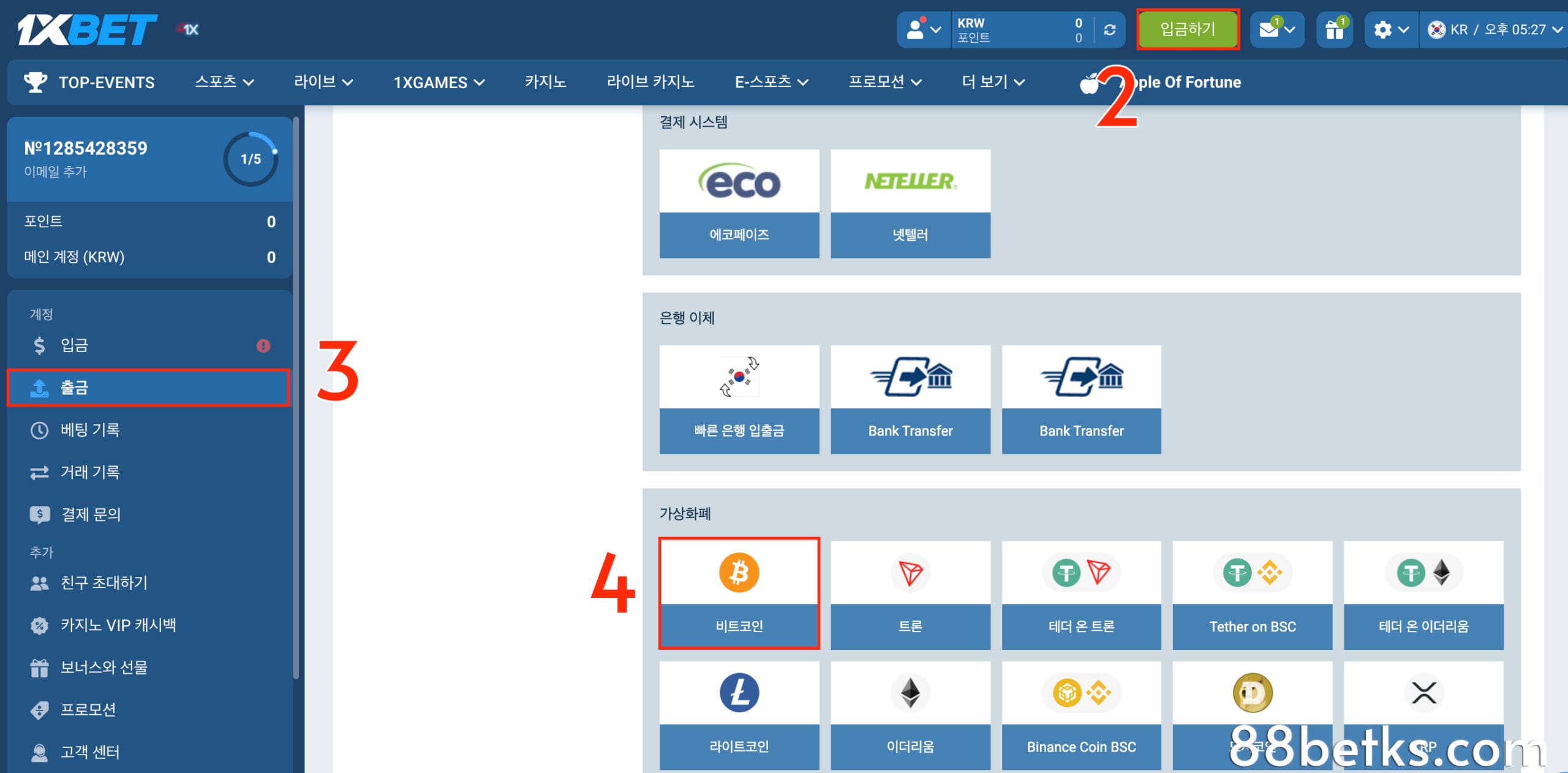Open the 카지노 menu item
This screenshot has width=1568, height=773.
(x=545, y=82)
